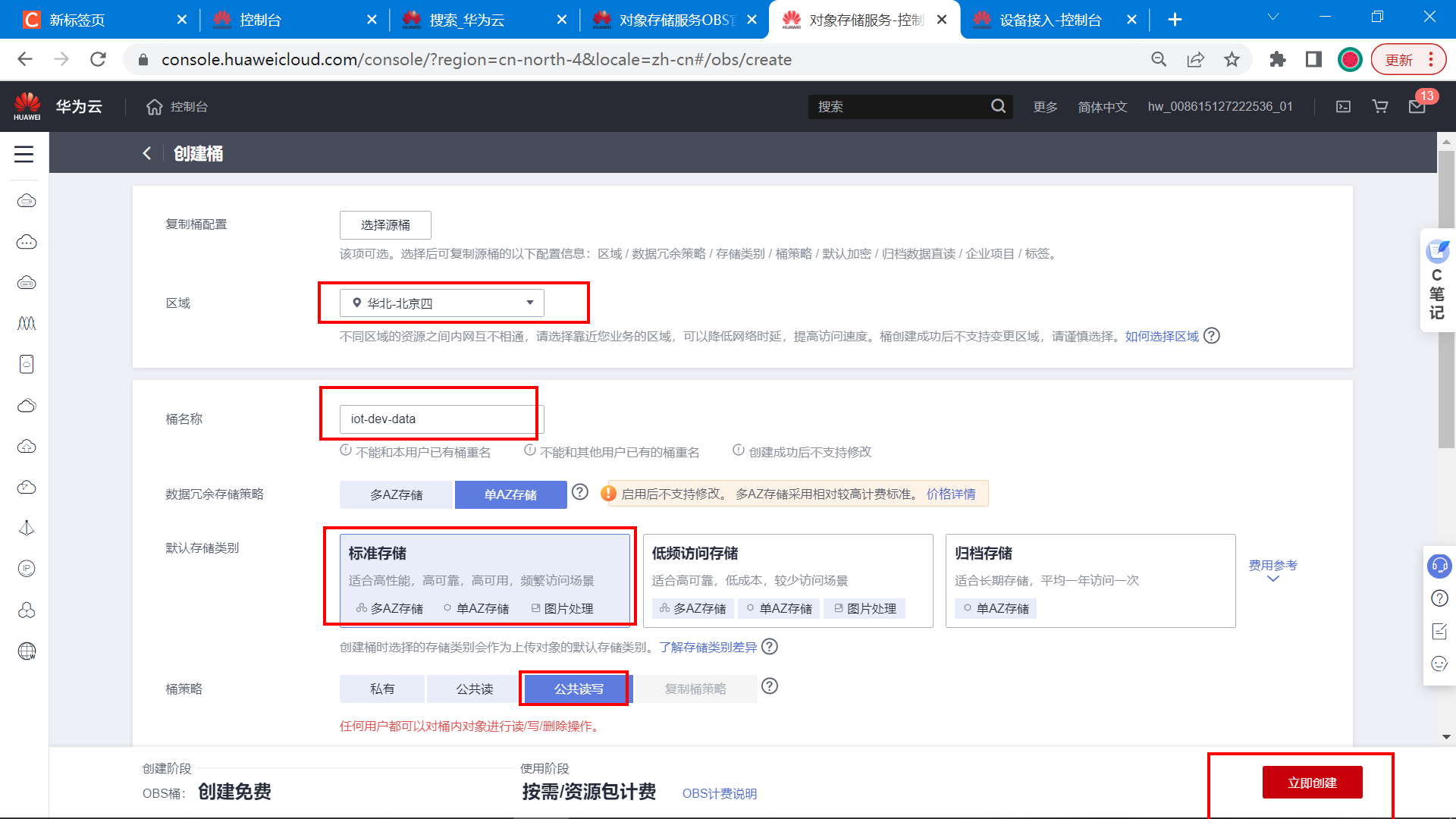Select 多AZ存储 redundancy option
The image size is (1456, 819).
tap(396, 494)
